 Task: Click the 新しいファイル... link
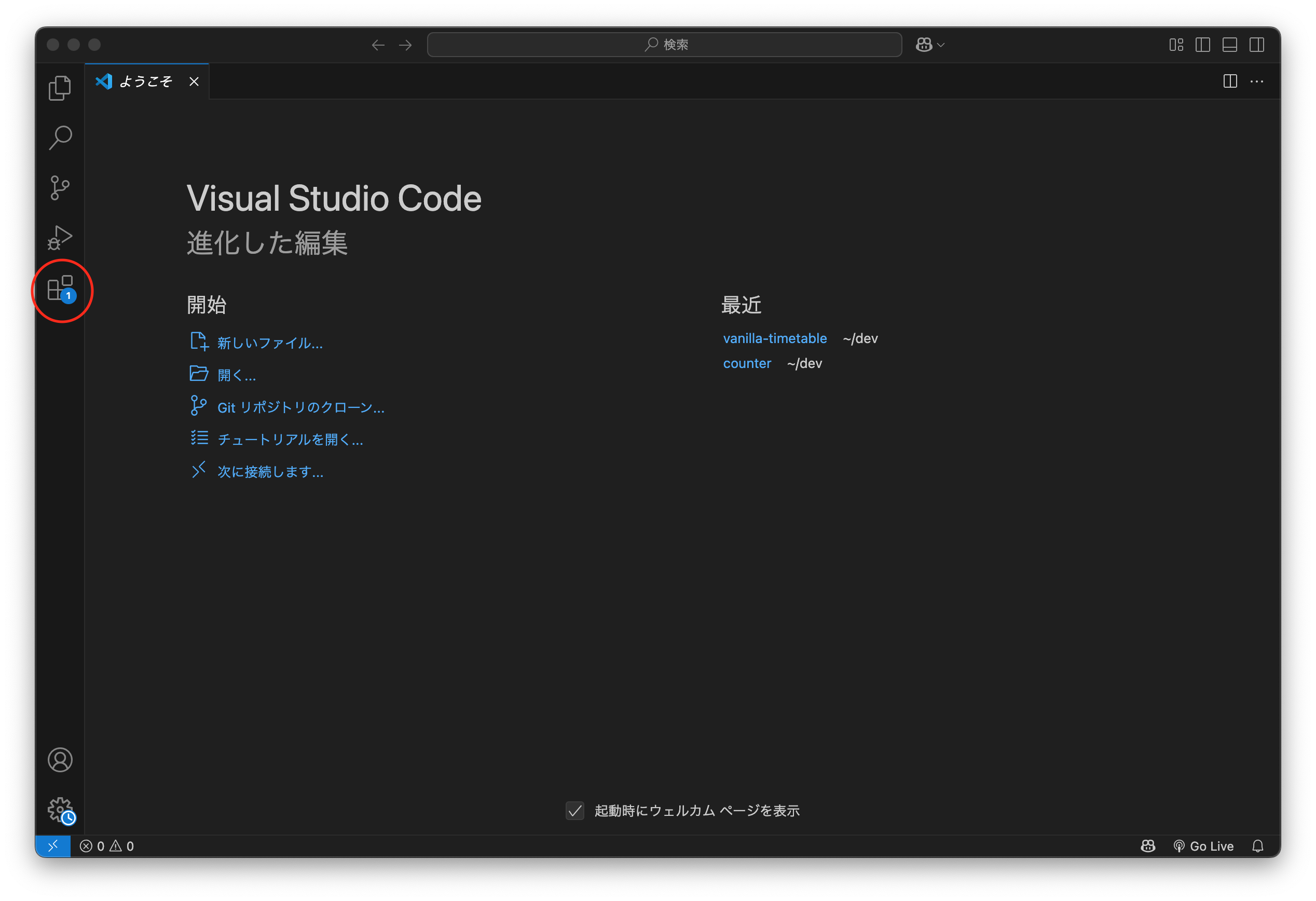coord(269,343)
